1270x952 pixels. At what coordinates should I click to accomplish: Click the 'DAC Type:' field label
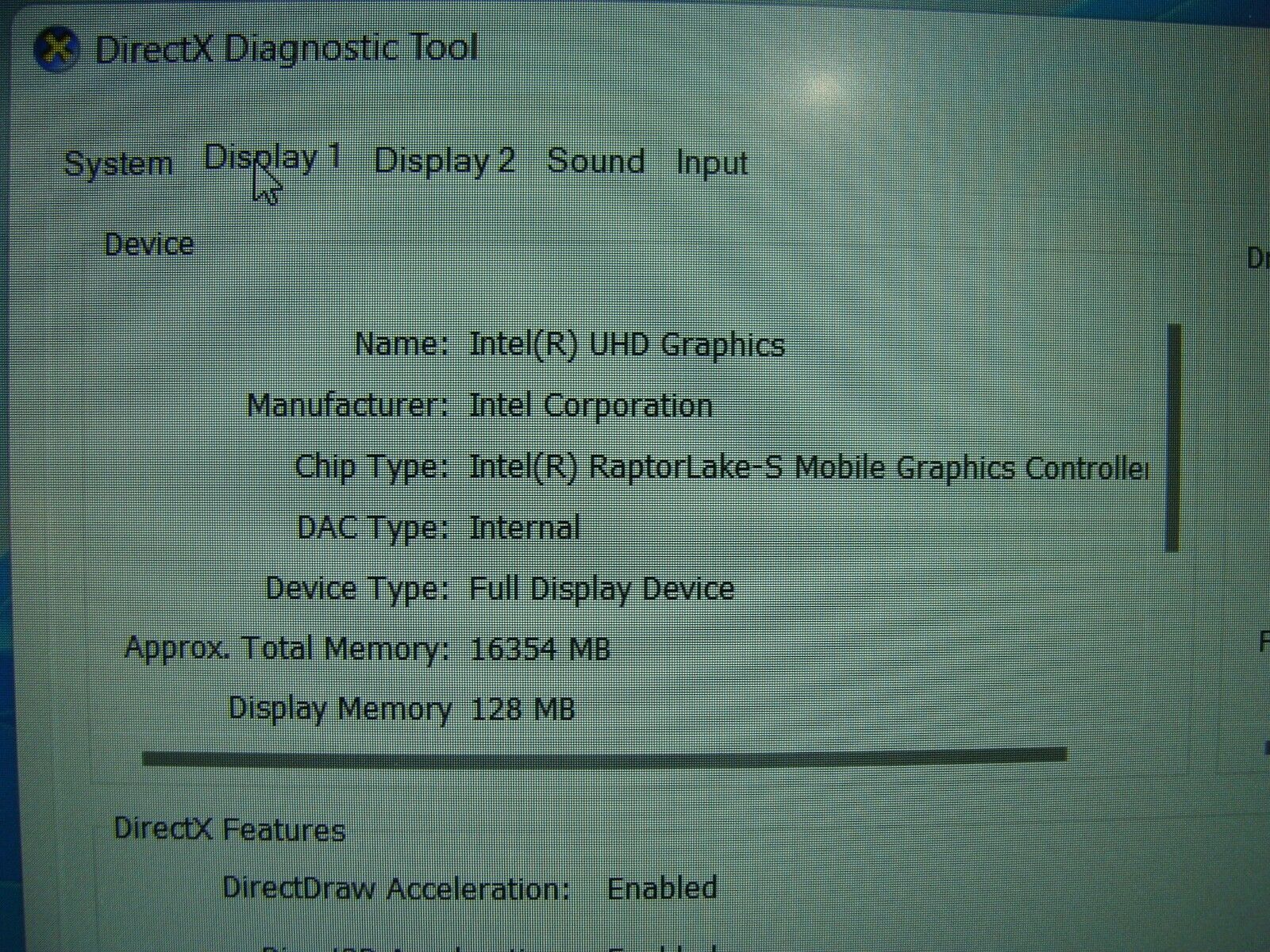(373, 528)
